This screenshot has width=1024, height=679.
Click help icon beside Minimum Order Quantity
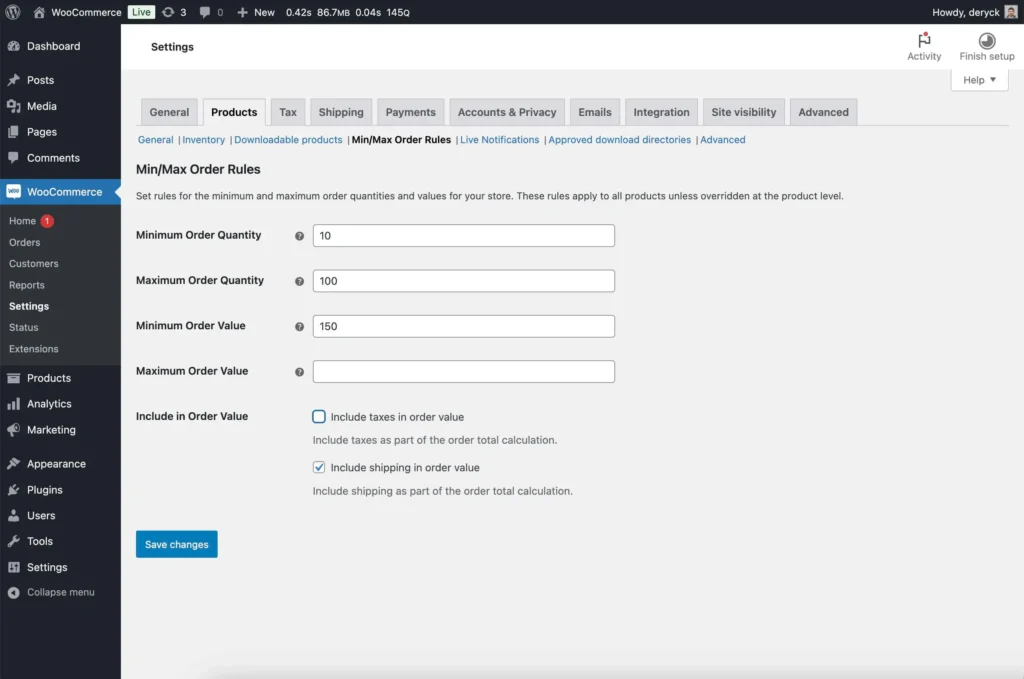pos(299,236)
